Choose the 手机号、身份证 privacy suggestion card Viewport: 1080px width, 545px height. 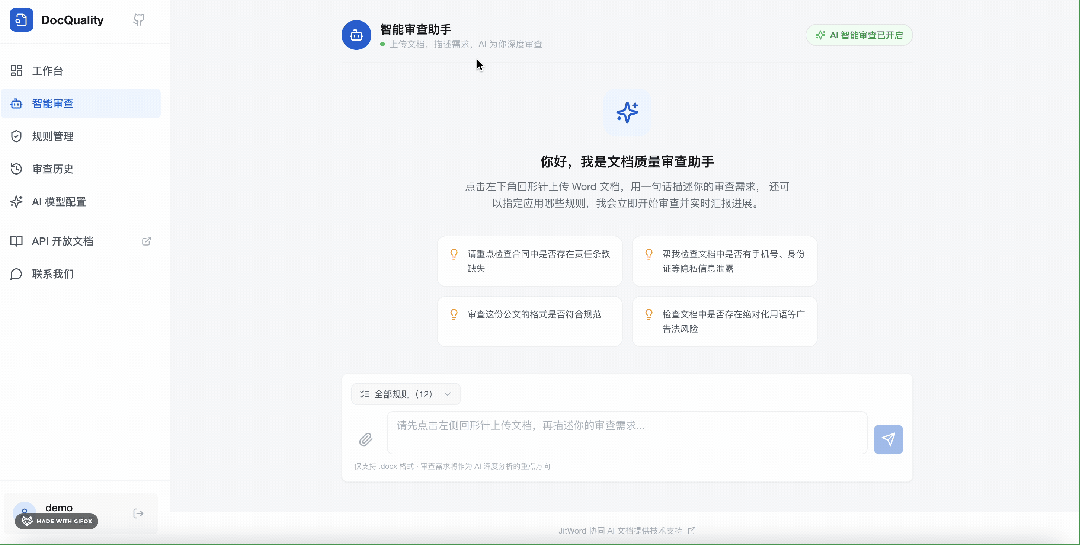click(725, 261)
